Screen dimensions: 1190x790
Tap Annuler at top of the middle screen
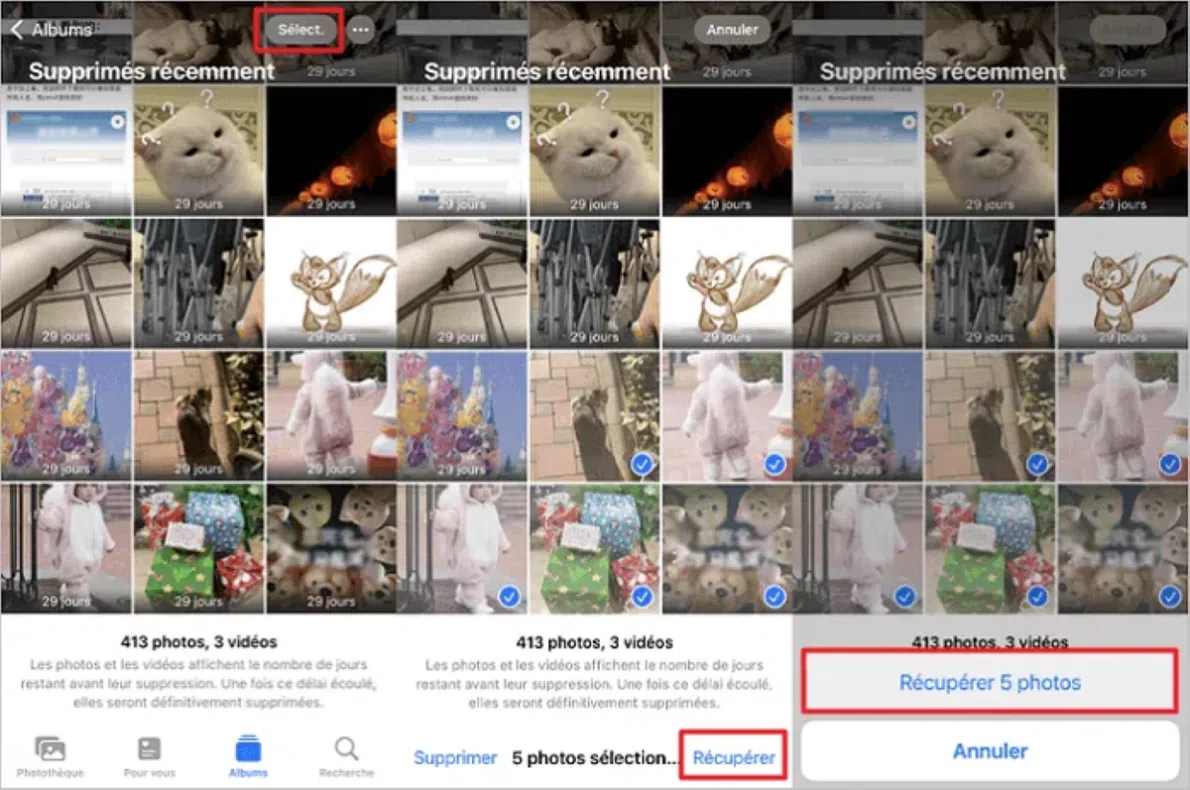pos(732,30)
